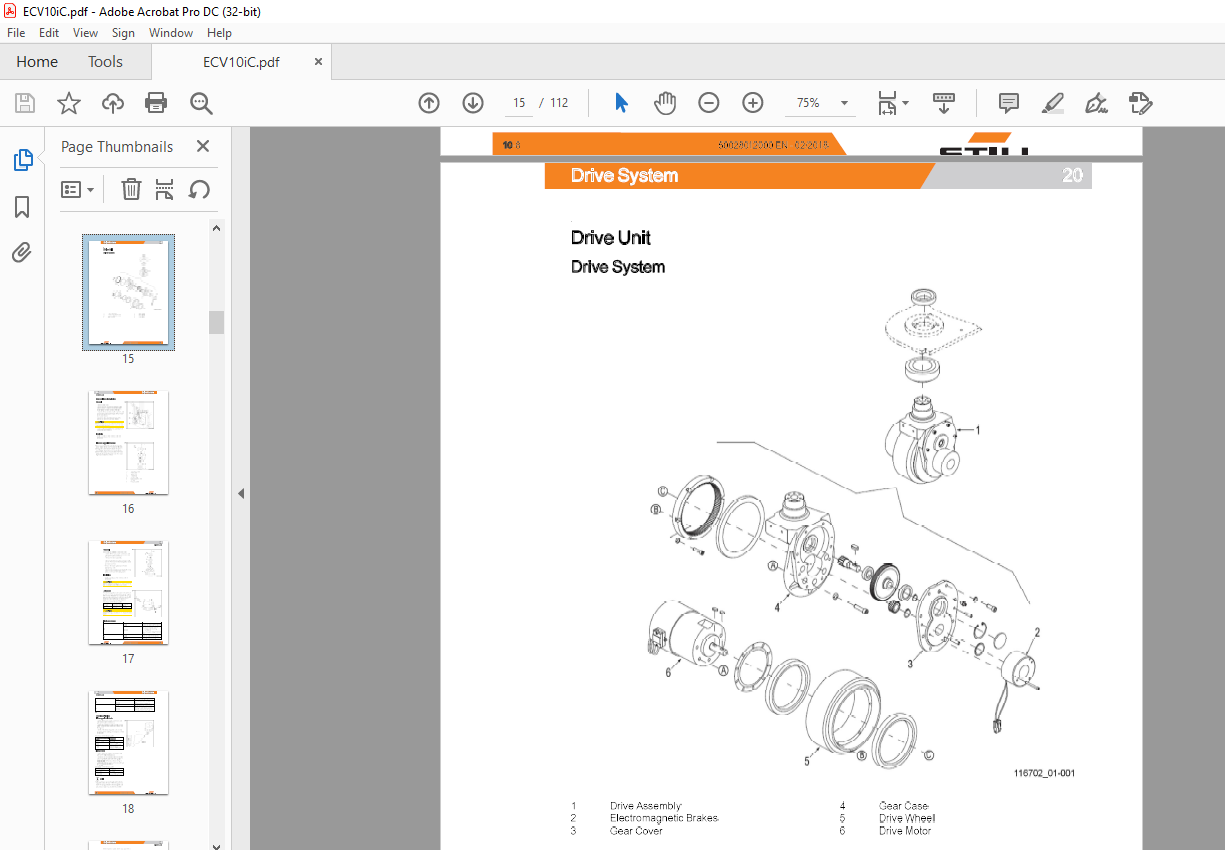The height and width of the screenshot is (850, 1225).
Task: Select page 16 thumbnail
Action: click(128, 443)
